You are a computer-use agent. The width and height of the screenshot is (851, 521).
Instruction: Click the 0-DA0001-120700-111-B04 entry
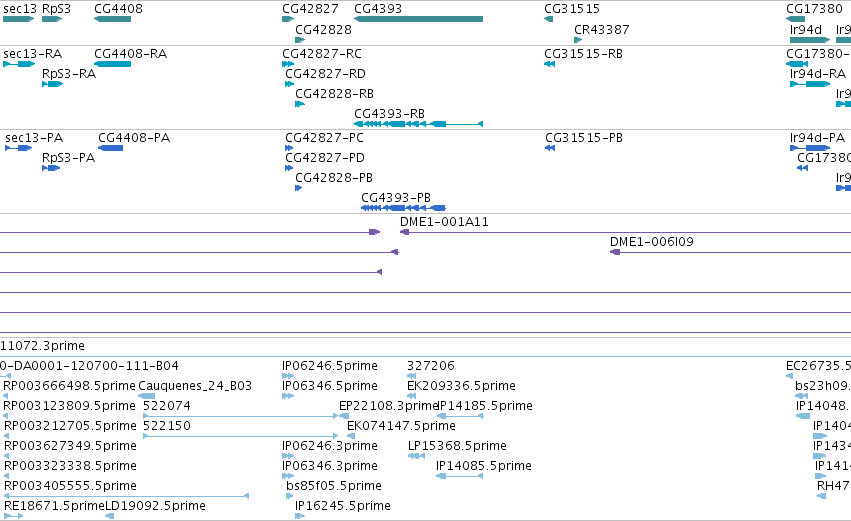89,366
